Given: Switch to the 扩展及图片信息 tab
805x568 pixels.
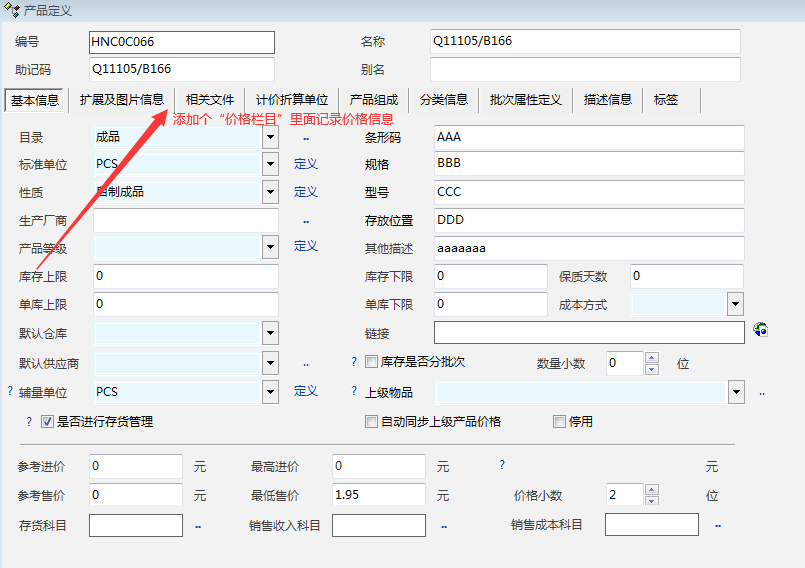Looking at the screenshot, I should coord(121,100).
